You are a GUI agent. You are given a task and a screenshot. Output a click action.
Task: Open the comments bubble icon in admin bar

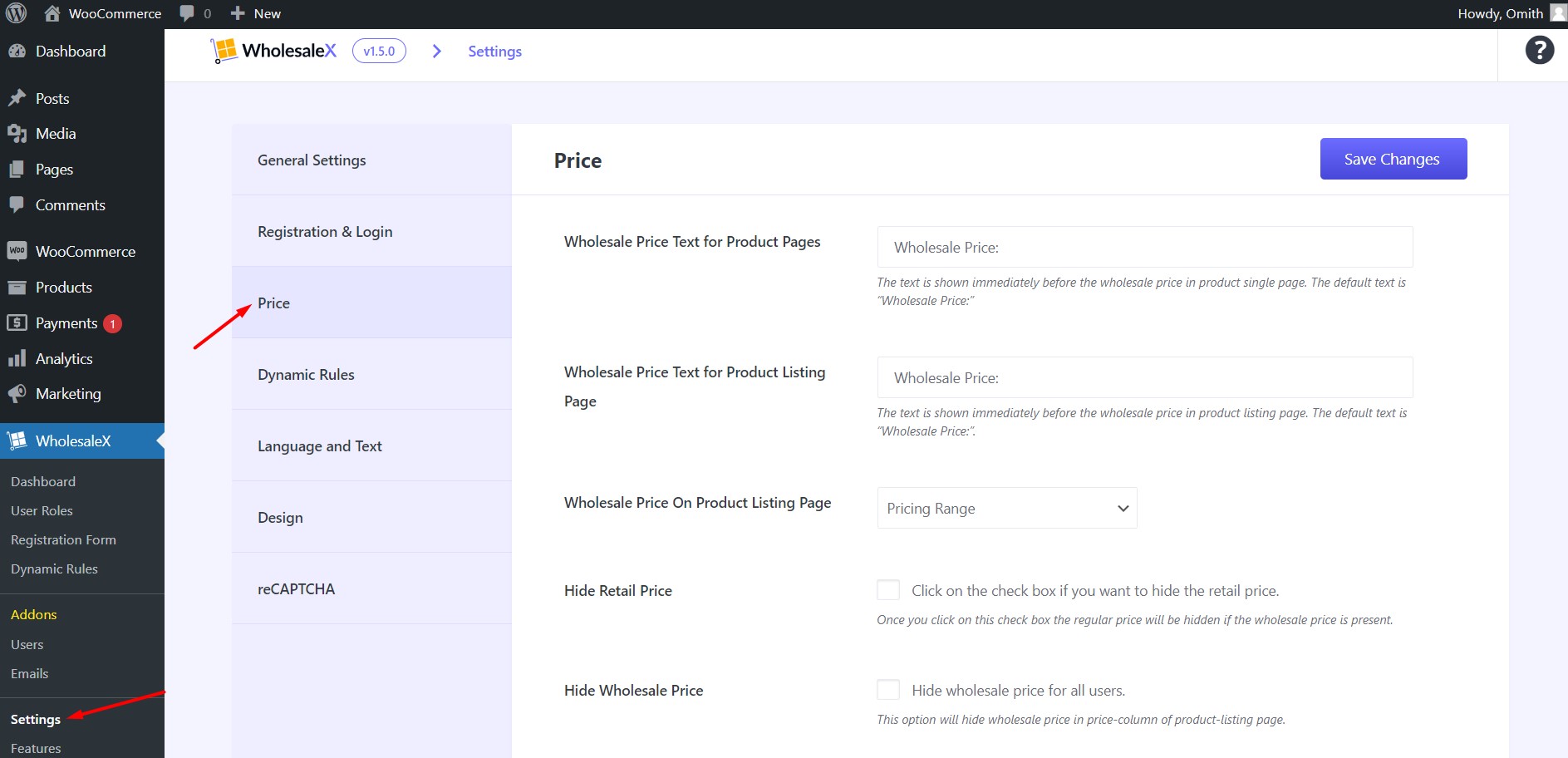pyautogui.click(x=187, y=13)
